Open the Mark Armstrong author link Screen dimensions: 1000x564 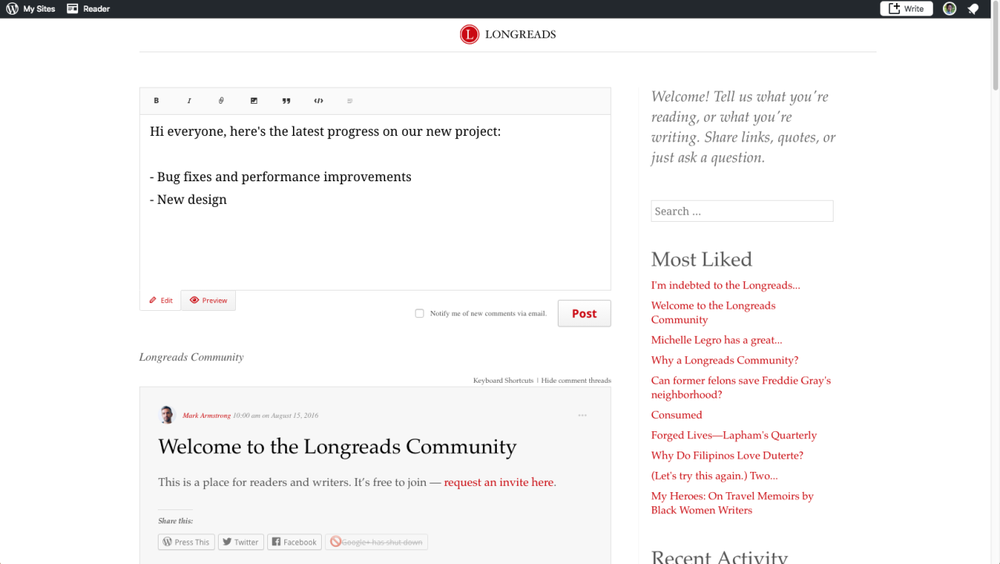tap(206, 415)
